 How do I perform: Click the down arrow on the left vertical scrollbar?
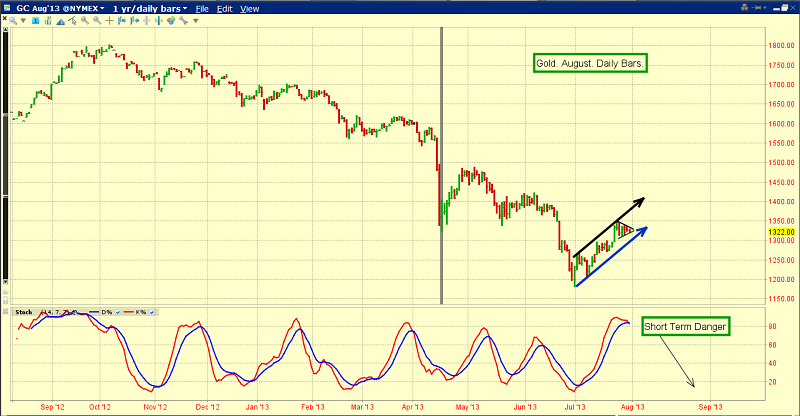6,282
